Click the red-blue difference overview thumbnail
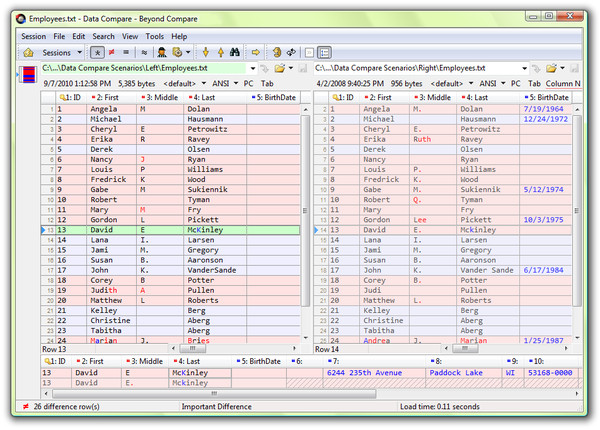 coord(27,75)
